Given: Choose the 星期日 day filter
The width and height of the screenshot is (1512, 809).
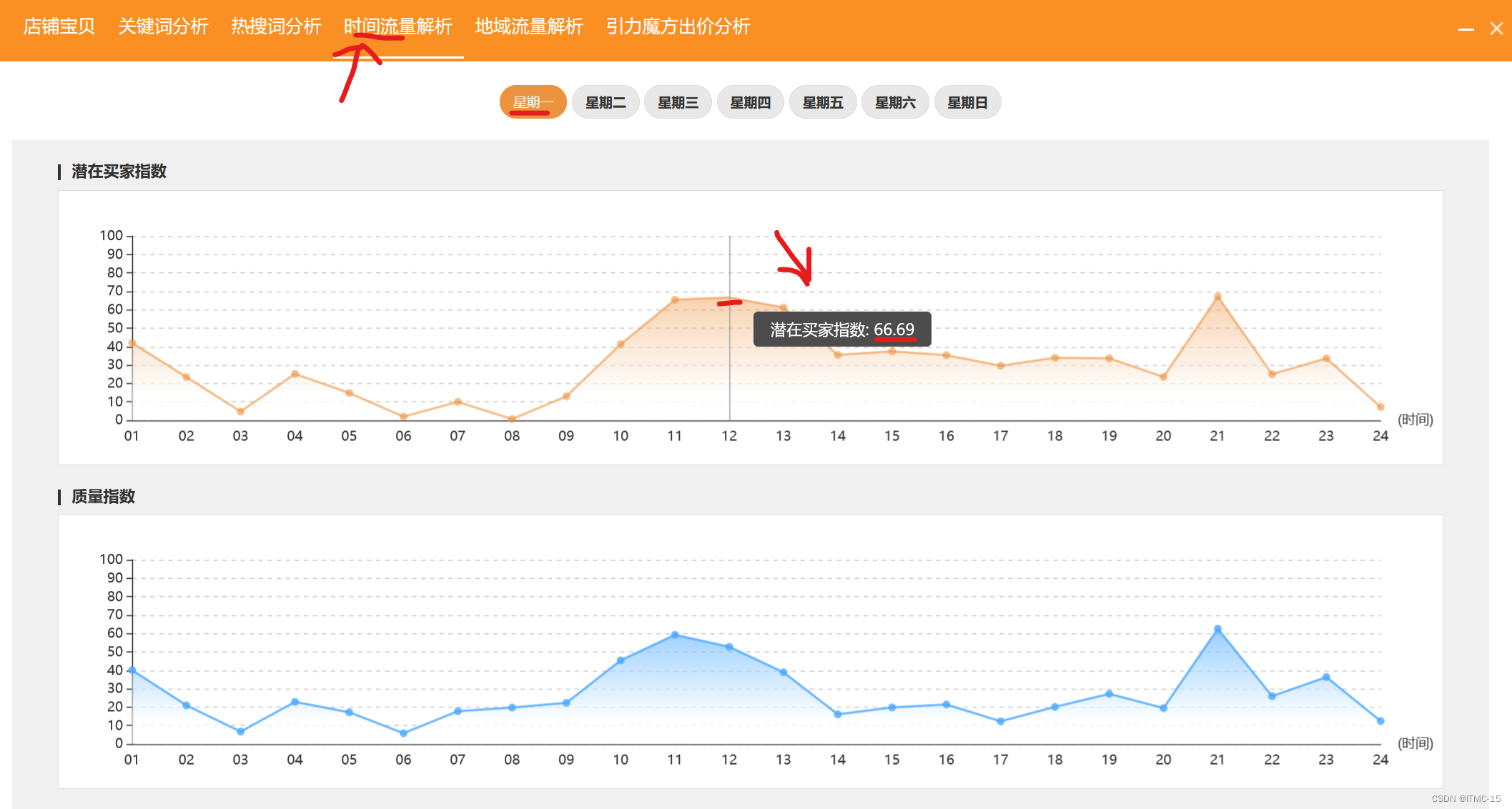Looking at the screenshot, I should coord(967,102).
